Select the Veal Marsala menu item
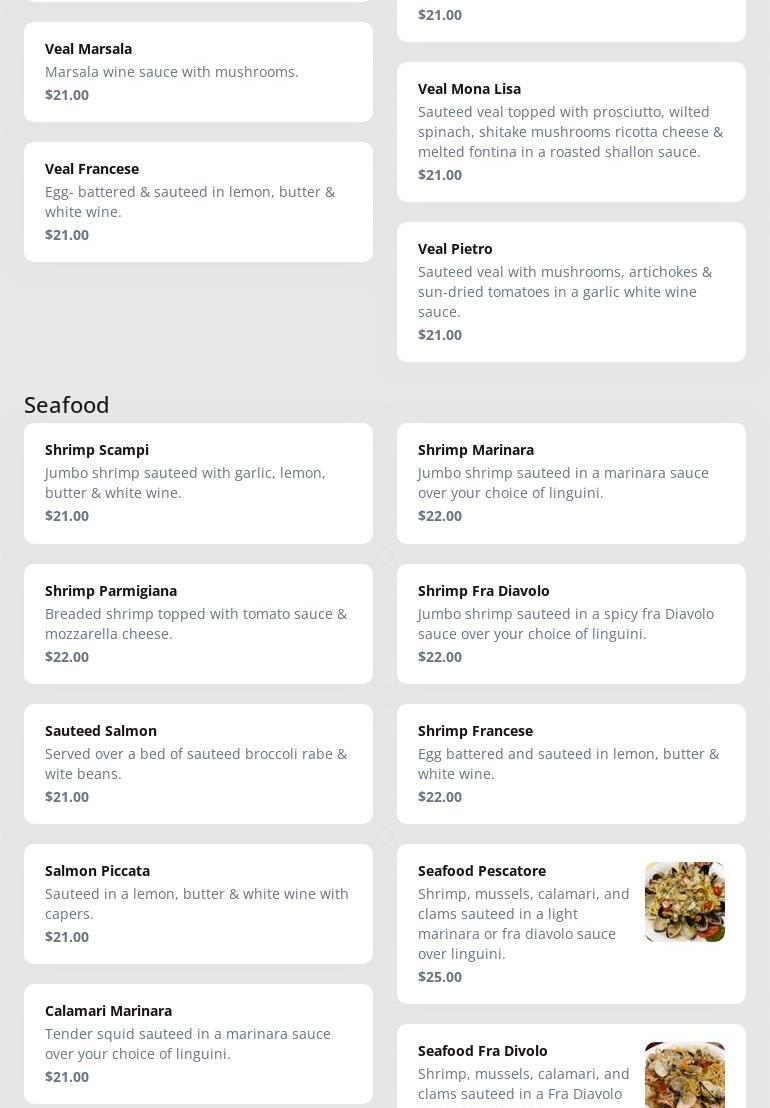The width and height of the screenshot is (770, 1108). [198, 72]
